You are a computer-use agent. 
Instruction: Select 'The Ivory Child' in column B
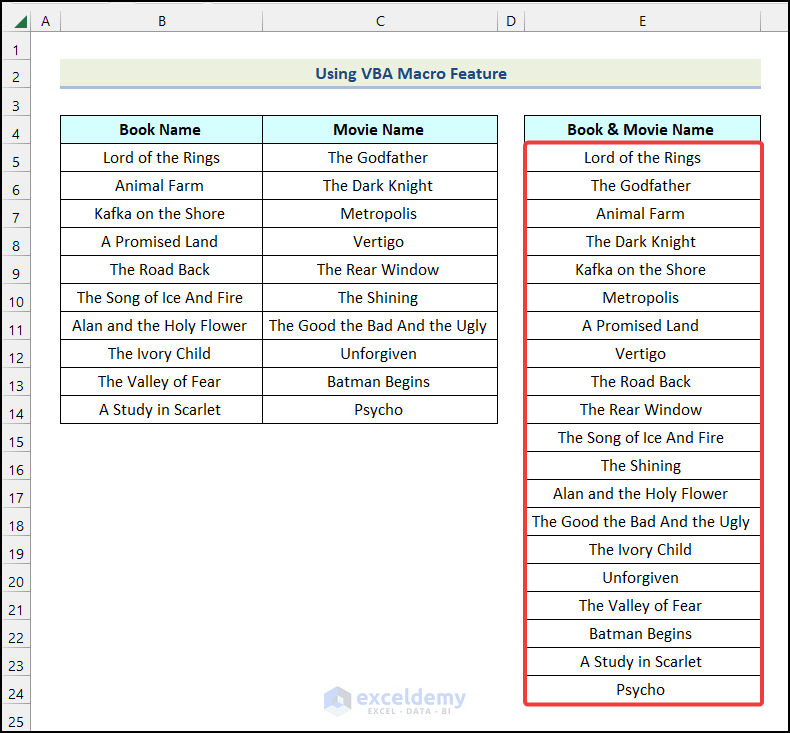click(161, 354)
